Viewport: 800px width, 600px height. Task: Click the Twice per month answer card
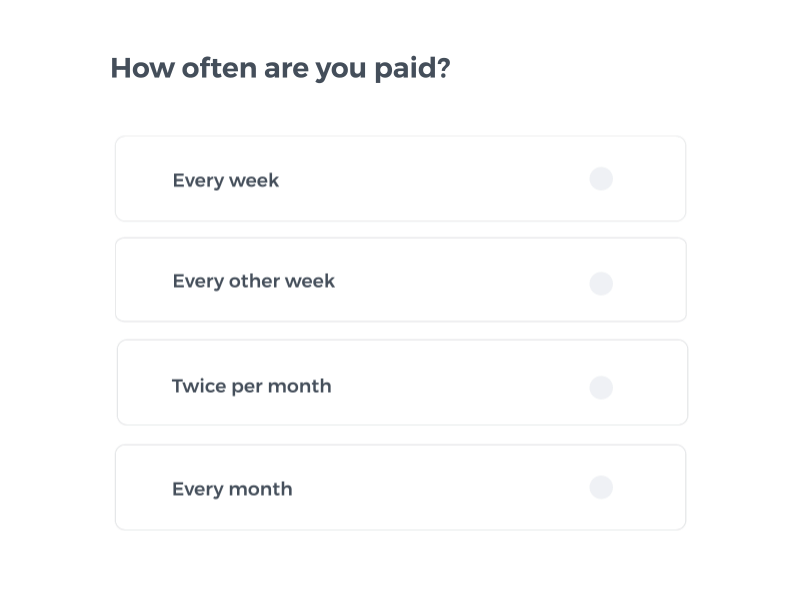click(x=400, y=382)
